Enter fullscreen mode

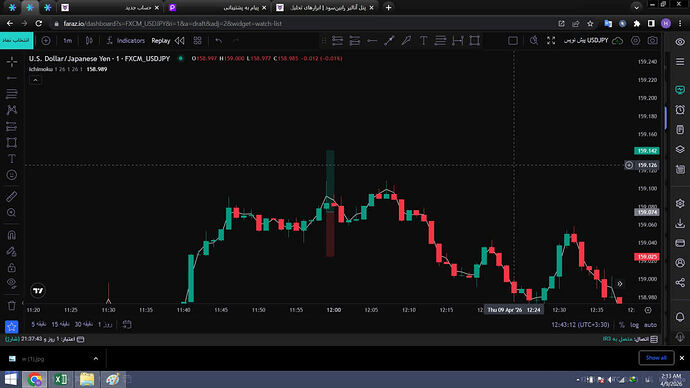pyautogui.click(x=551, y=40)
